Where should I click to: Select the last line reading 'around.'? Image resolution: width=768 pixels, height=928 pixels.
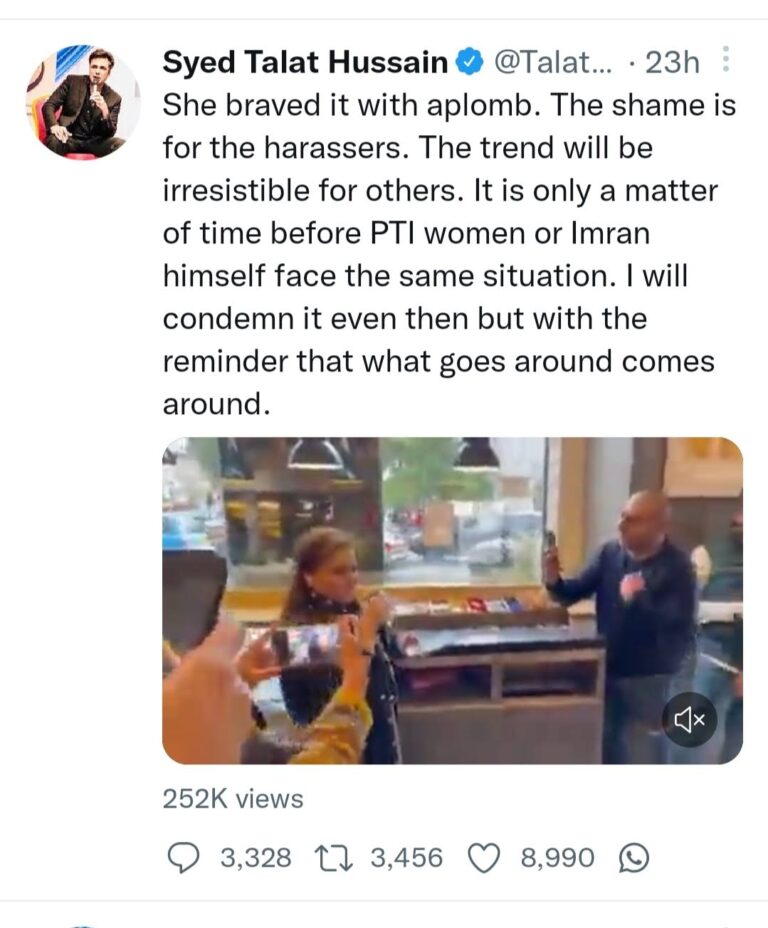click(216, 404)
